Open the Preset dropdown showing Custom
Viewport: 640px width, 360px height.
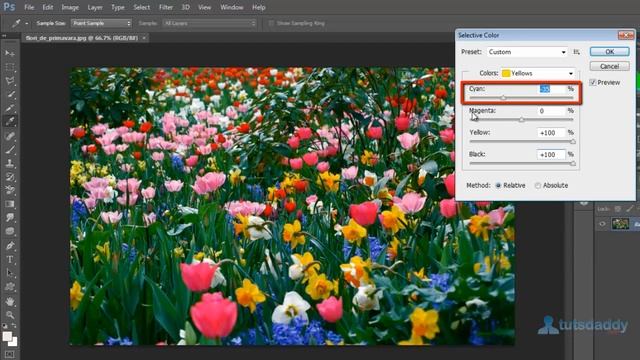[x=527, y=52]
